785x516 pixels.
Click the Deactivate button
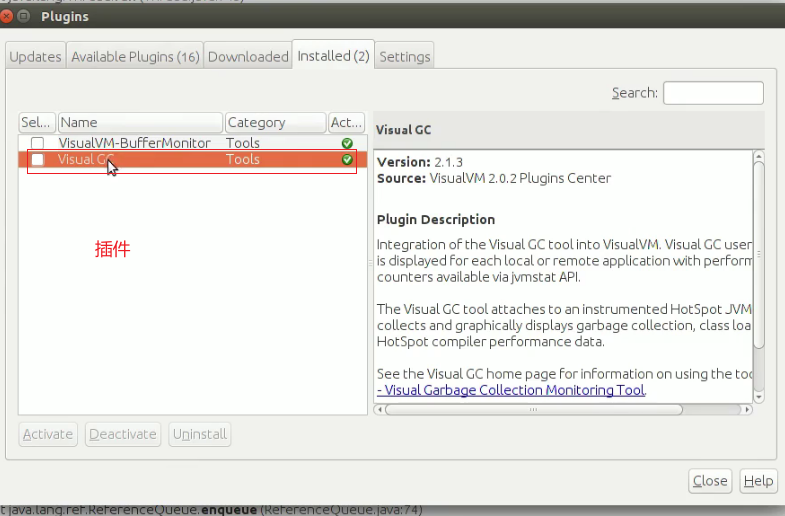[123, 434]
